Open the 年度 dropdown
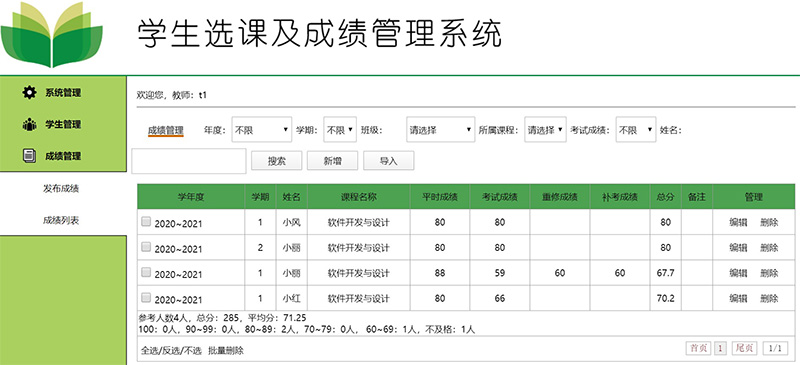Viewport: 800px width, 365px height. [262, 130]
